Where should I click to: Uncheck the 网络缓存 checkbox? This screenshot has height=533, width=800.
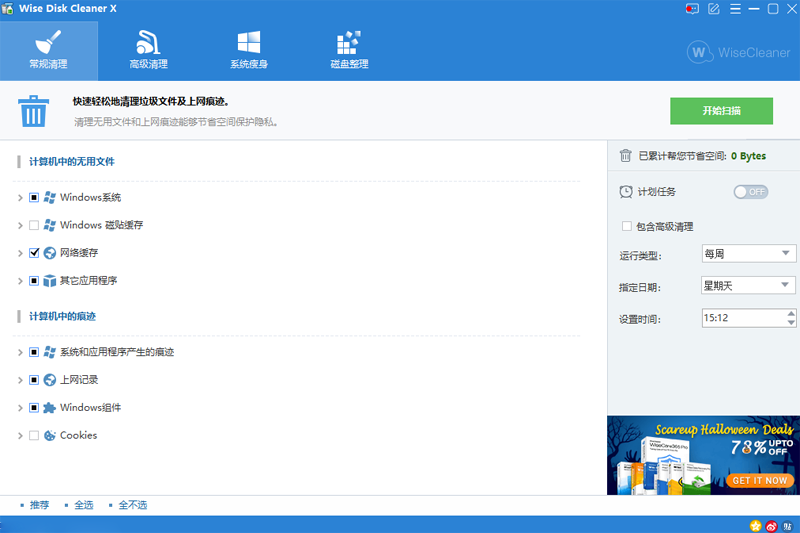pos(34,252)
